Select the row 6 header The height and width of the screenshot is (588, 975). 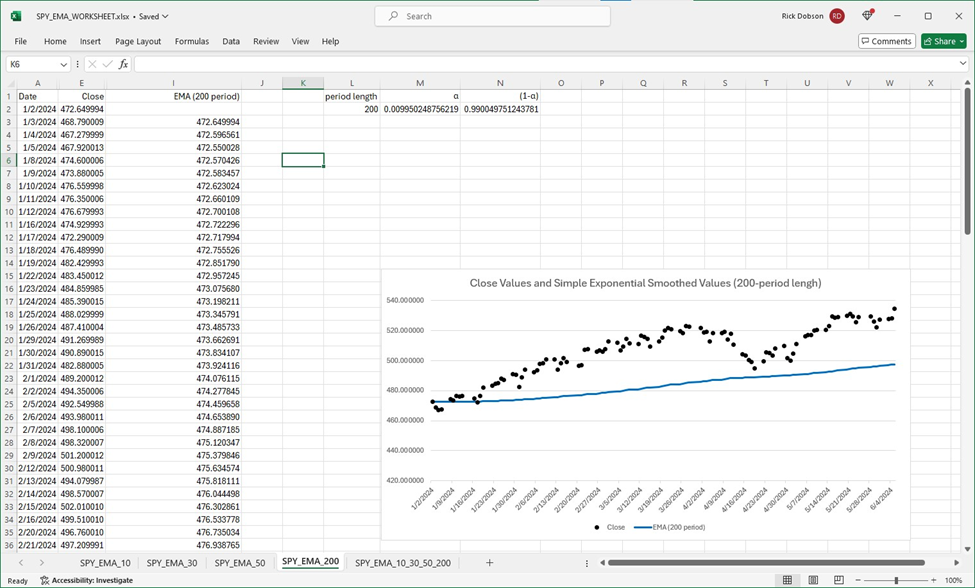(x=9, y=160)
